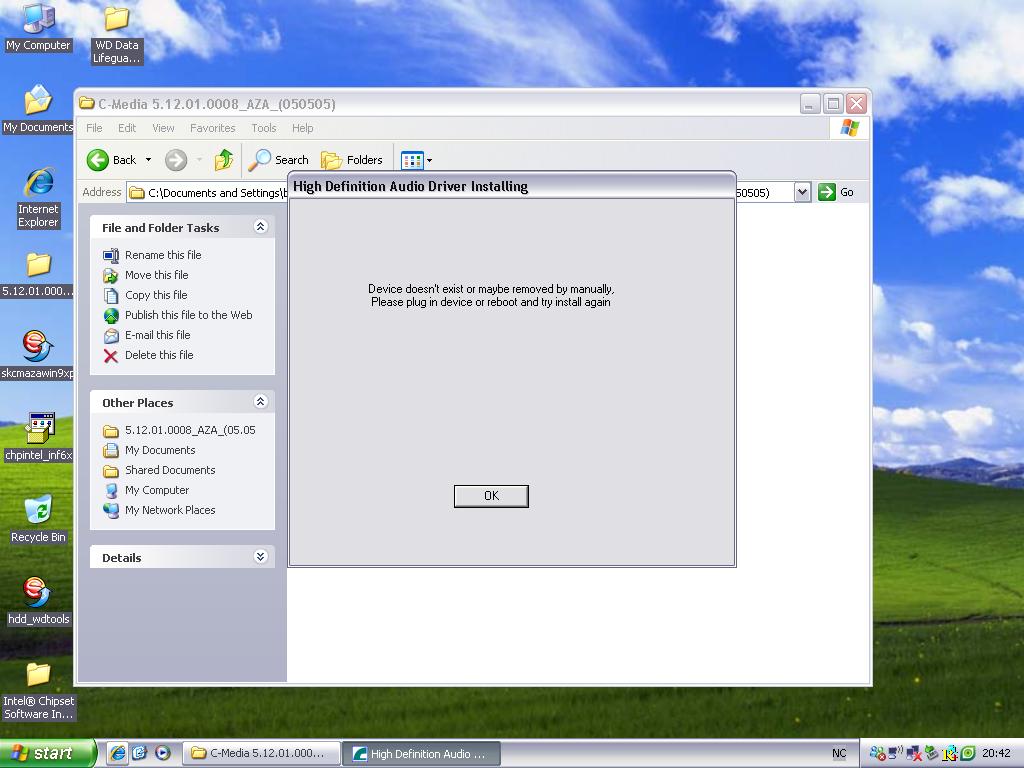The image size is (1024, 768).
Task: Click into the Address bar path field
Action: 208,193
